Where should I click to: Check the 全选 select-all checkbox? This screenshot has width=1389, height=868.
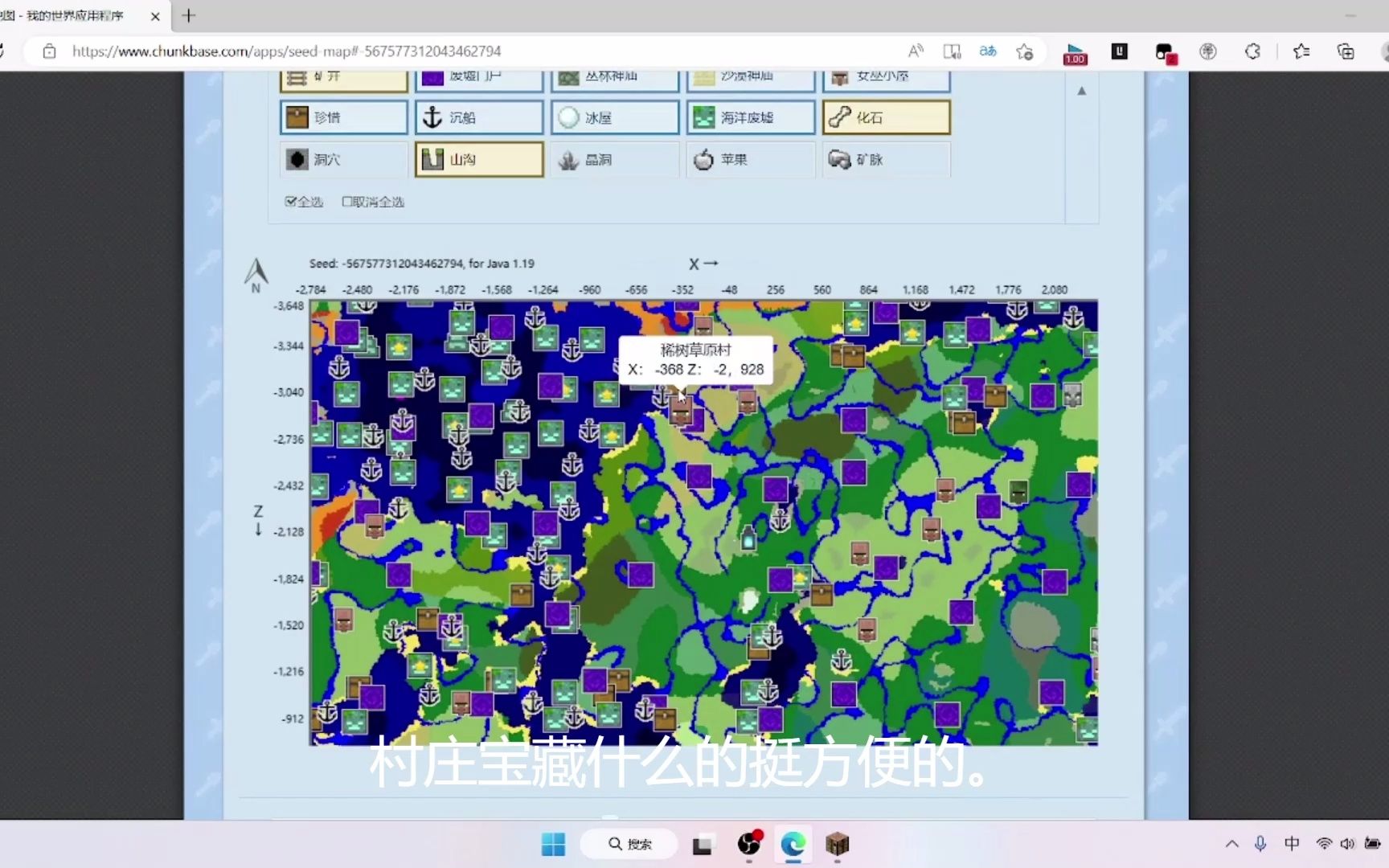[x=291, y=202]
